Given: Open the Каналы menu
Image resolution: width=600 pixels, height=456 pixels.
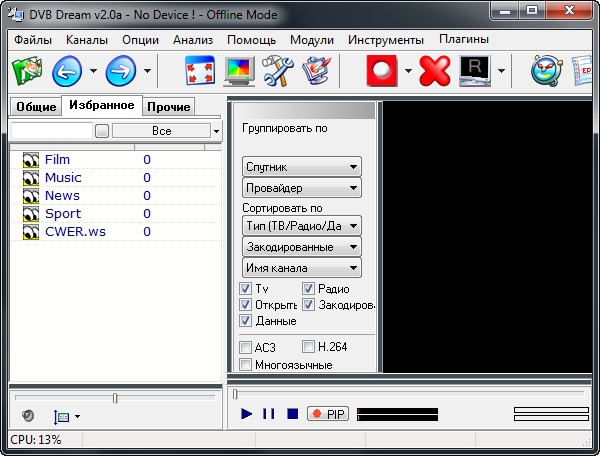Looking at the screenshot, I should (87, 40).
